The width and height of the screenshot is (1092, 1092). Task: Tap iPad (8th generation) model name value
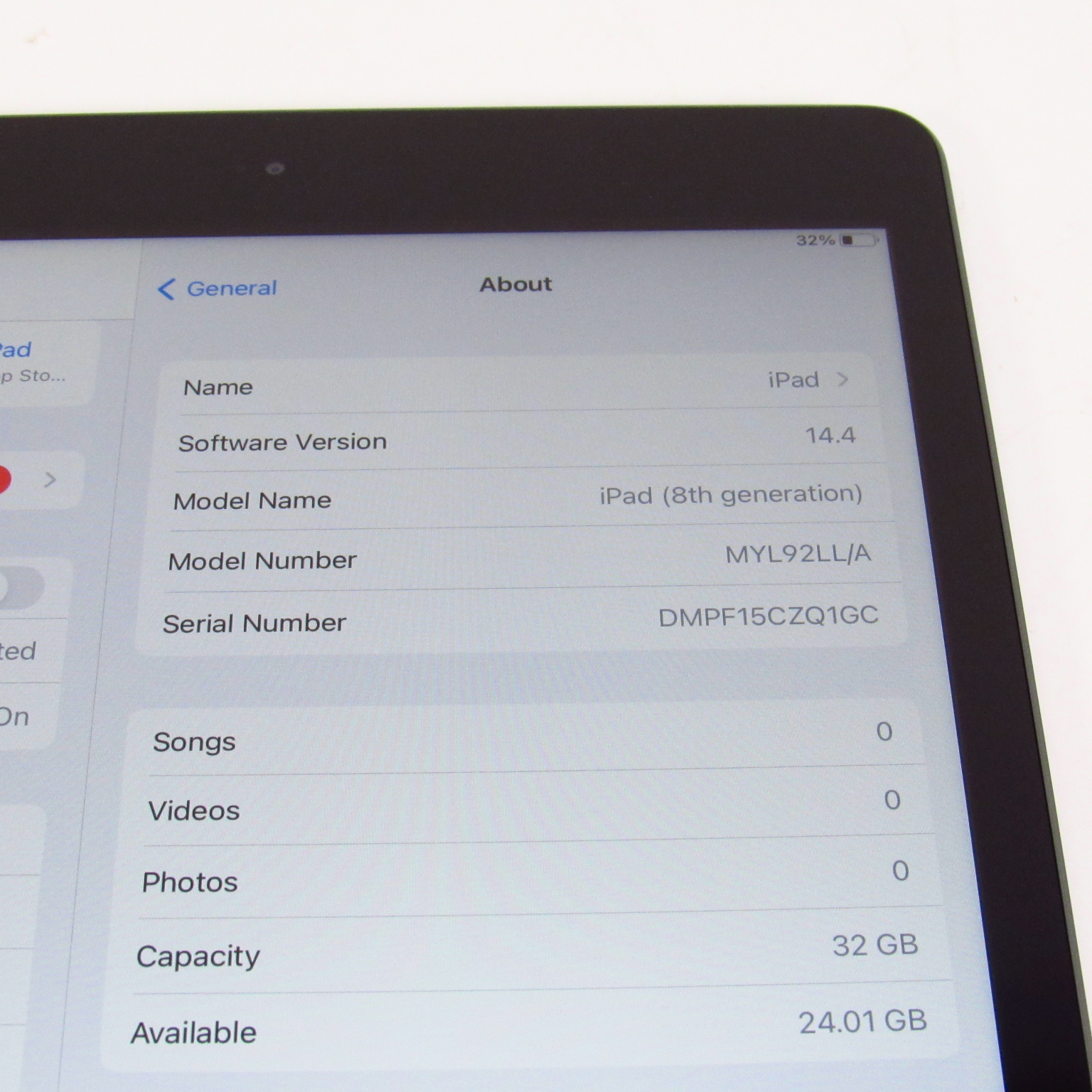tap(730, 494)
